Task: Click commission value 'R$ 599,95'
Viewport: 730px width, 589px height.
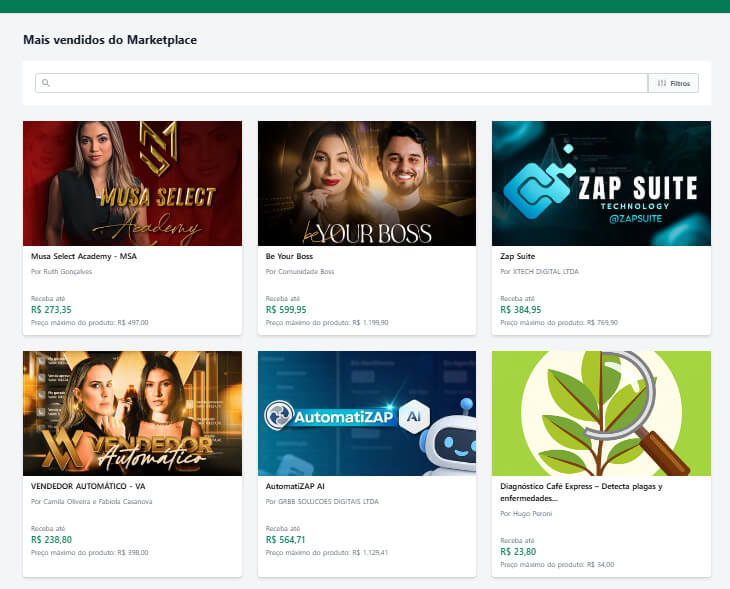Action: tap(286, 310)
